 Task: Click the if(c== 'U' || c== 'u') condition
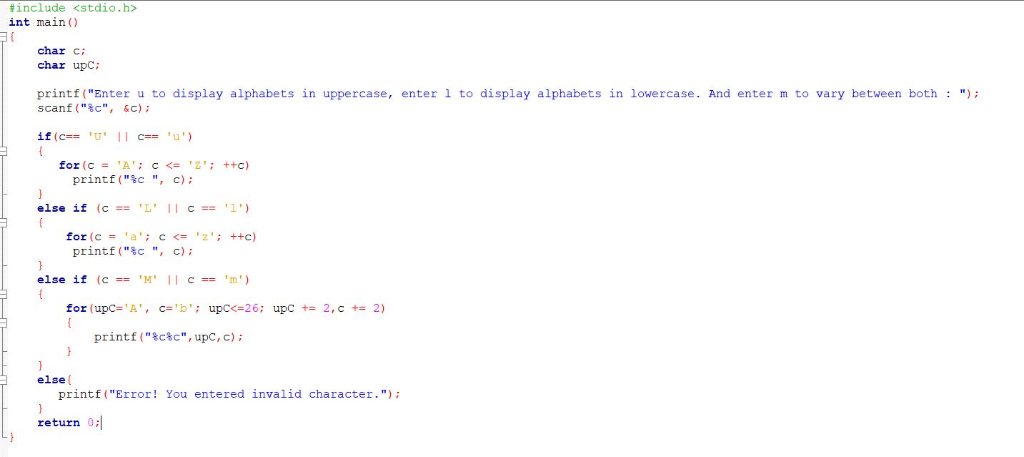(115, 136)
